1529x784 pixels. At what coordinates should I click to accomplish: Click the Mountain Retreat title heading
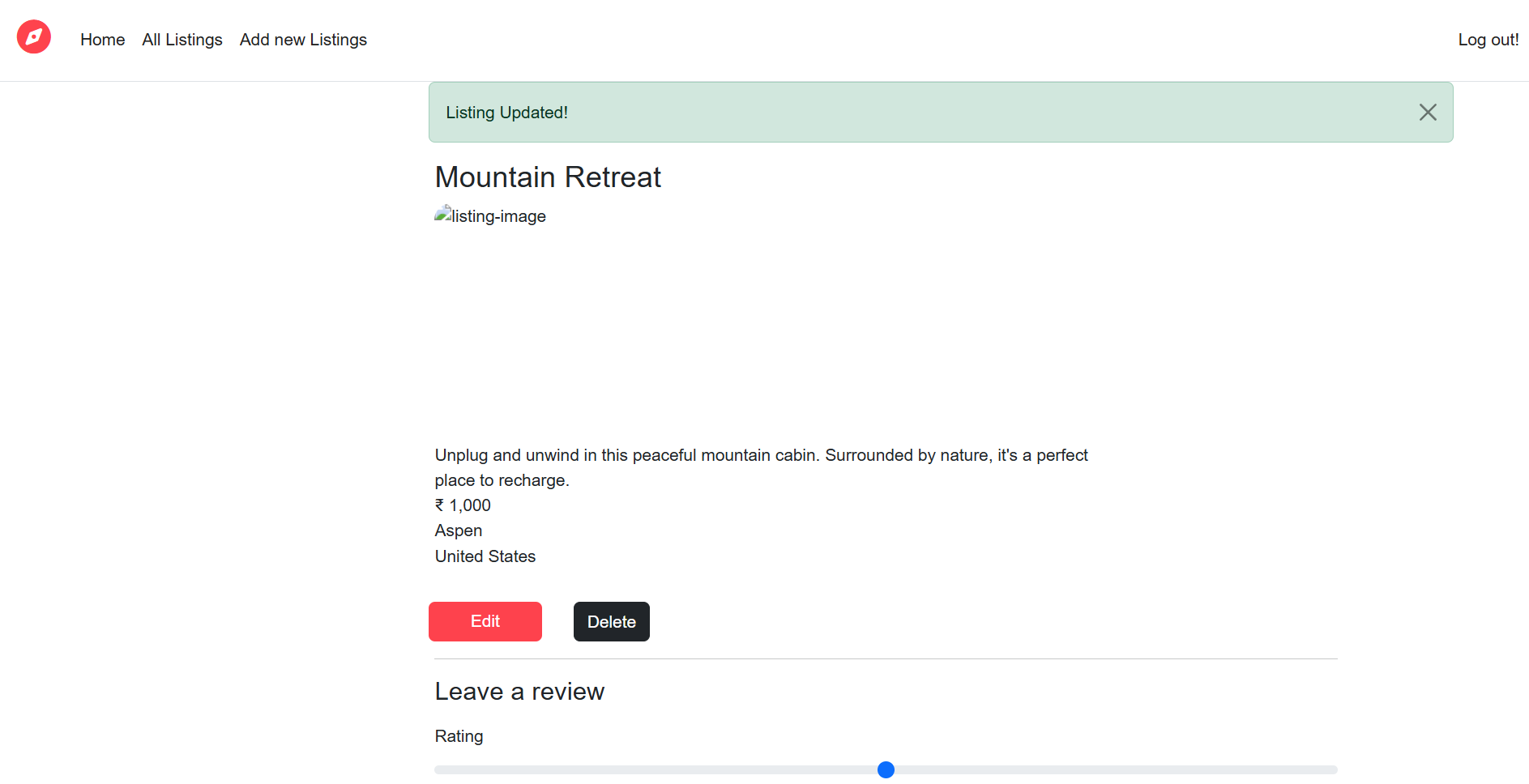[x=548, y=177]
